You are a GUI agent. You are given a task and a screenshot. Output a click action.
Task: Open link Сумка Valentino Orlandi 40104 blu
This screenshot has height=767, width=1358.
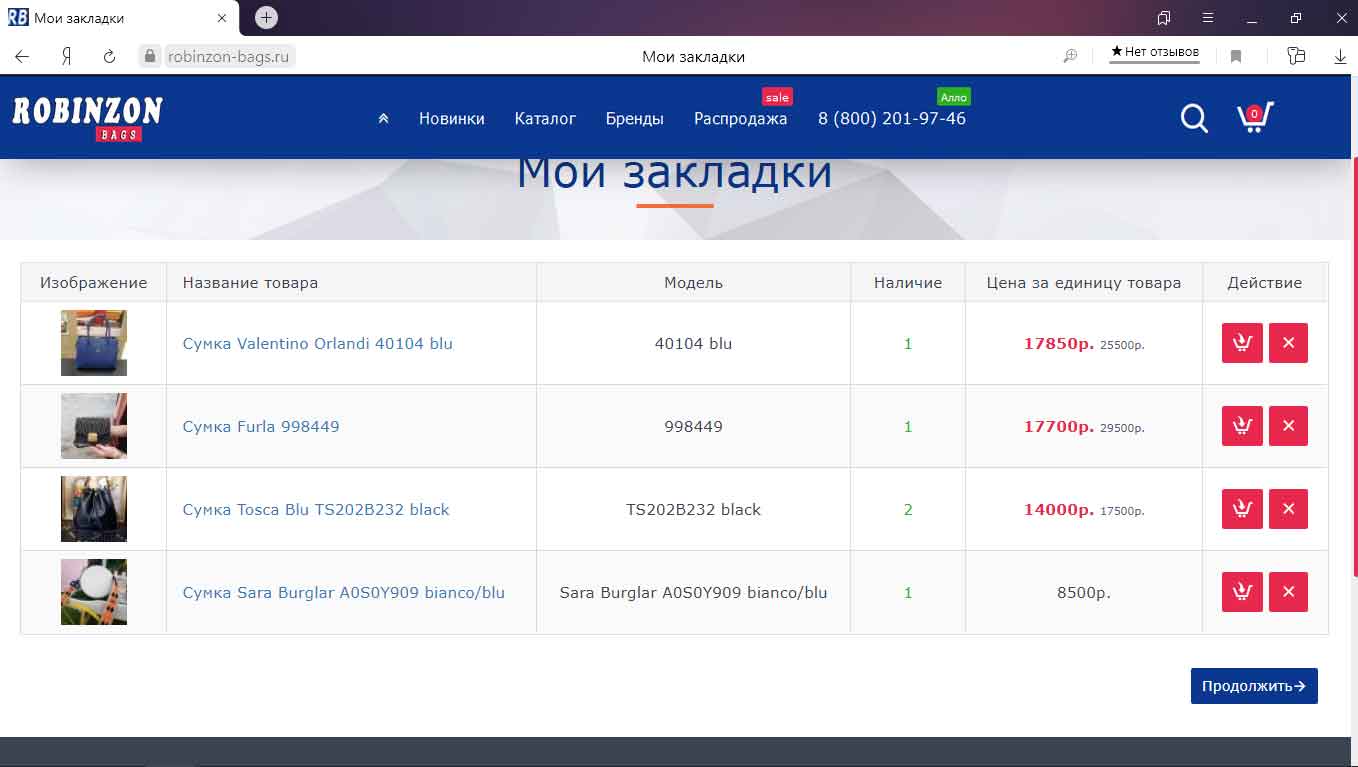pyautogui.click(x=318, y=343)
